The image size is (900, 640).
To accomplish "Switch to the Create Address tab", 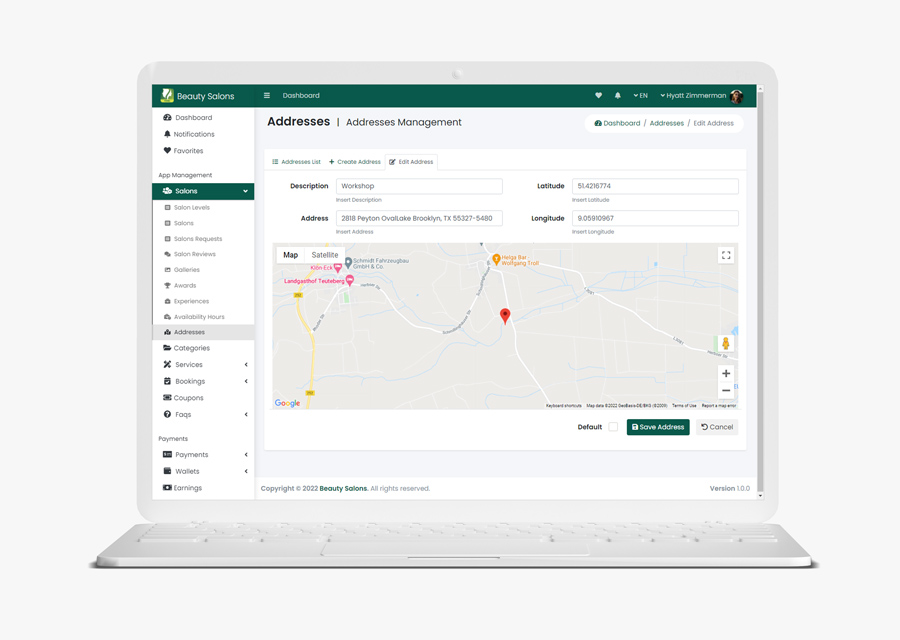I will [x=355, y=162].
